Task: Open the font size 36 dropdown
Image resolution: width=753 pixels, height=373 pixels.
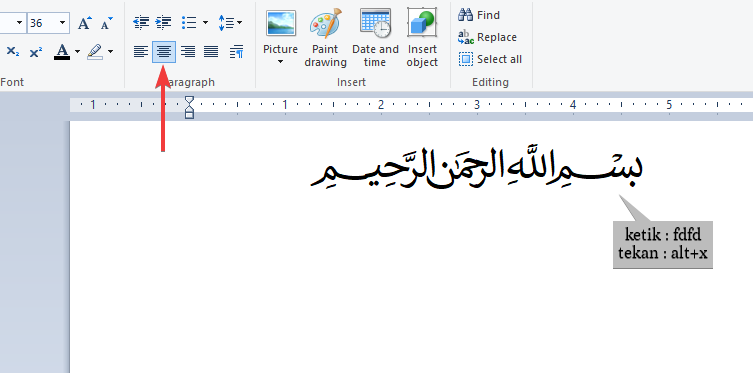Action: pyautogui.click(x=62, y=23)
